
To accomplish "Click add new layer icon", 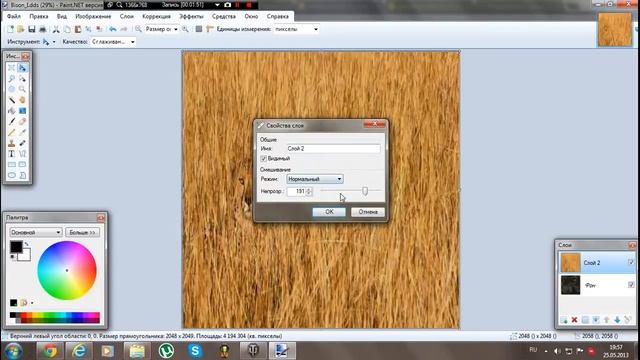I will click(564, 320).
